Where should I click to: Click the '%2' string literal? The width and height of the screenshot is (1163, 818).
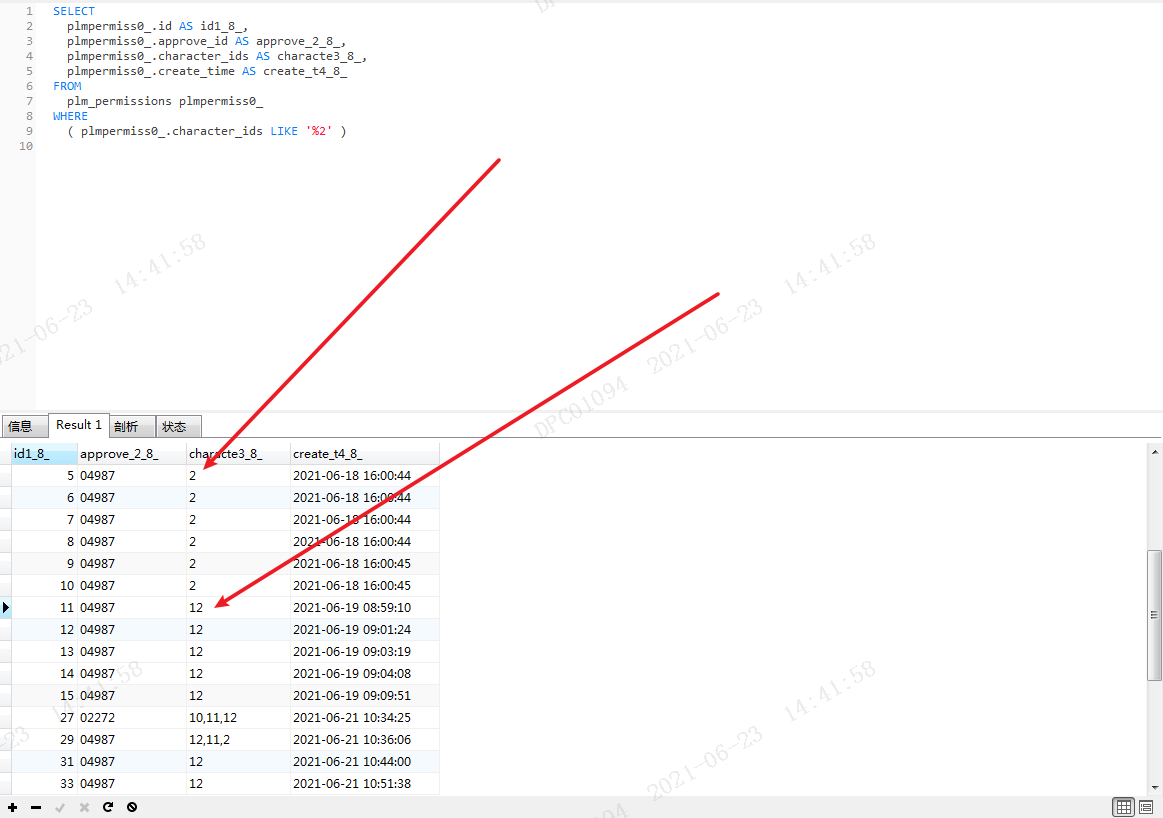point(319,131)
